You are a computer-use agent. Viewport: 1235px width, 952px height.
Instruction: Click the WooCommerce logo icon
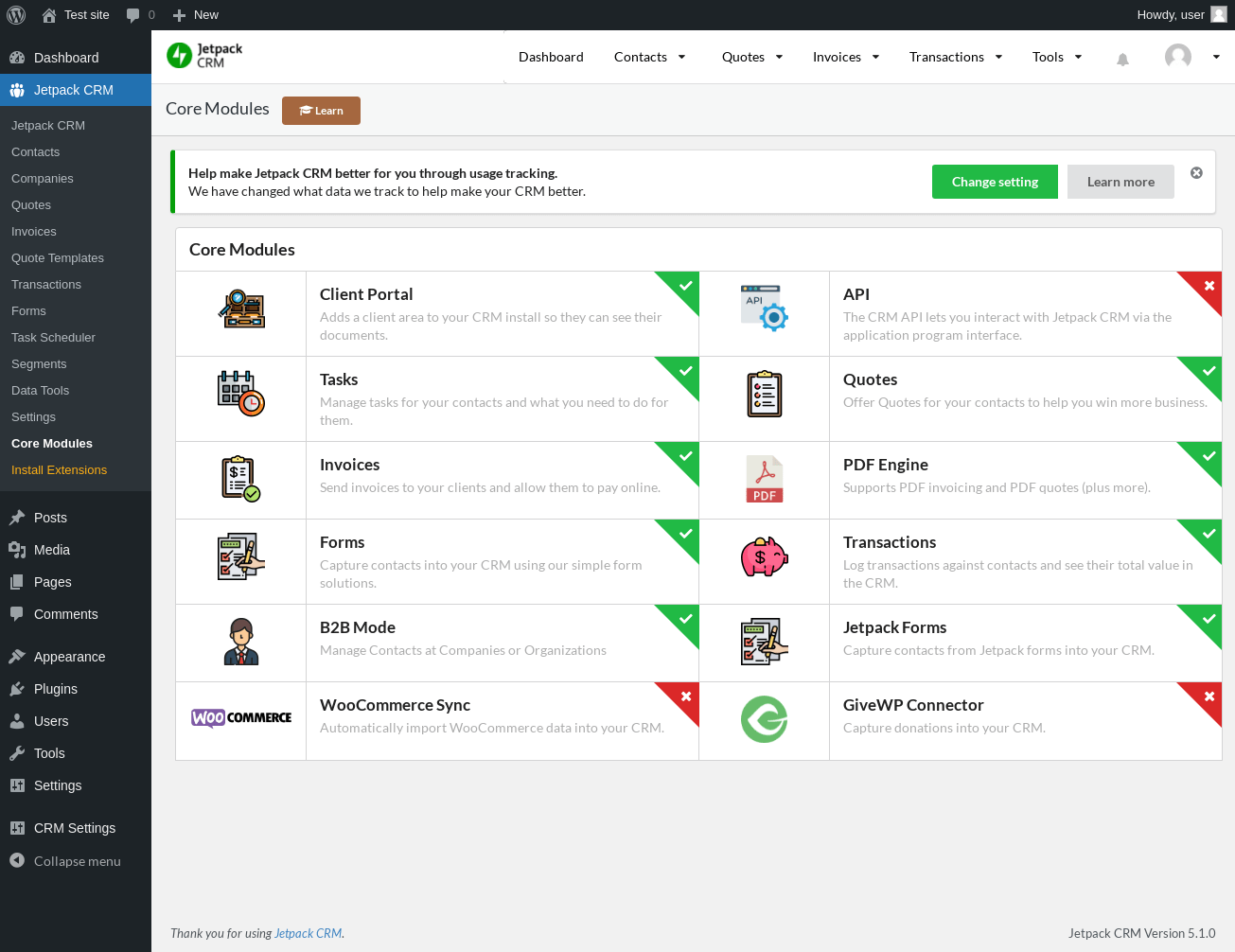coord(241,717)
